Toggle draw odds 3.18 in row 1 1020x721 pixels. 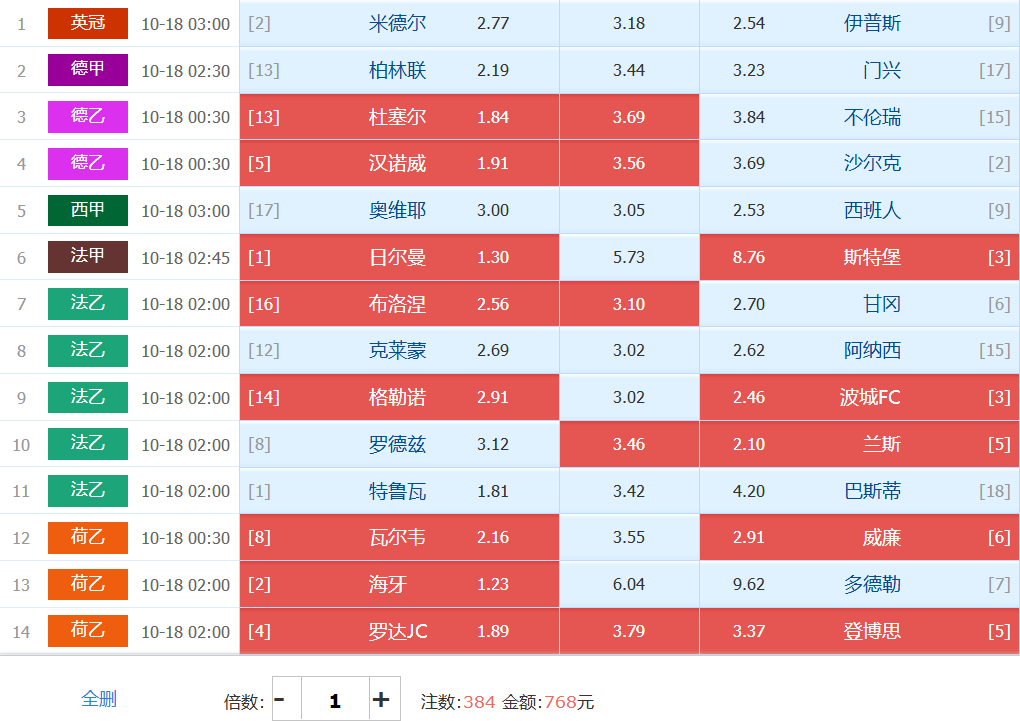click(x=629, y=23)
